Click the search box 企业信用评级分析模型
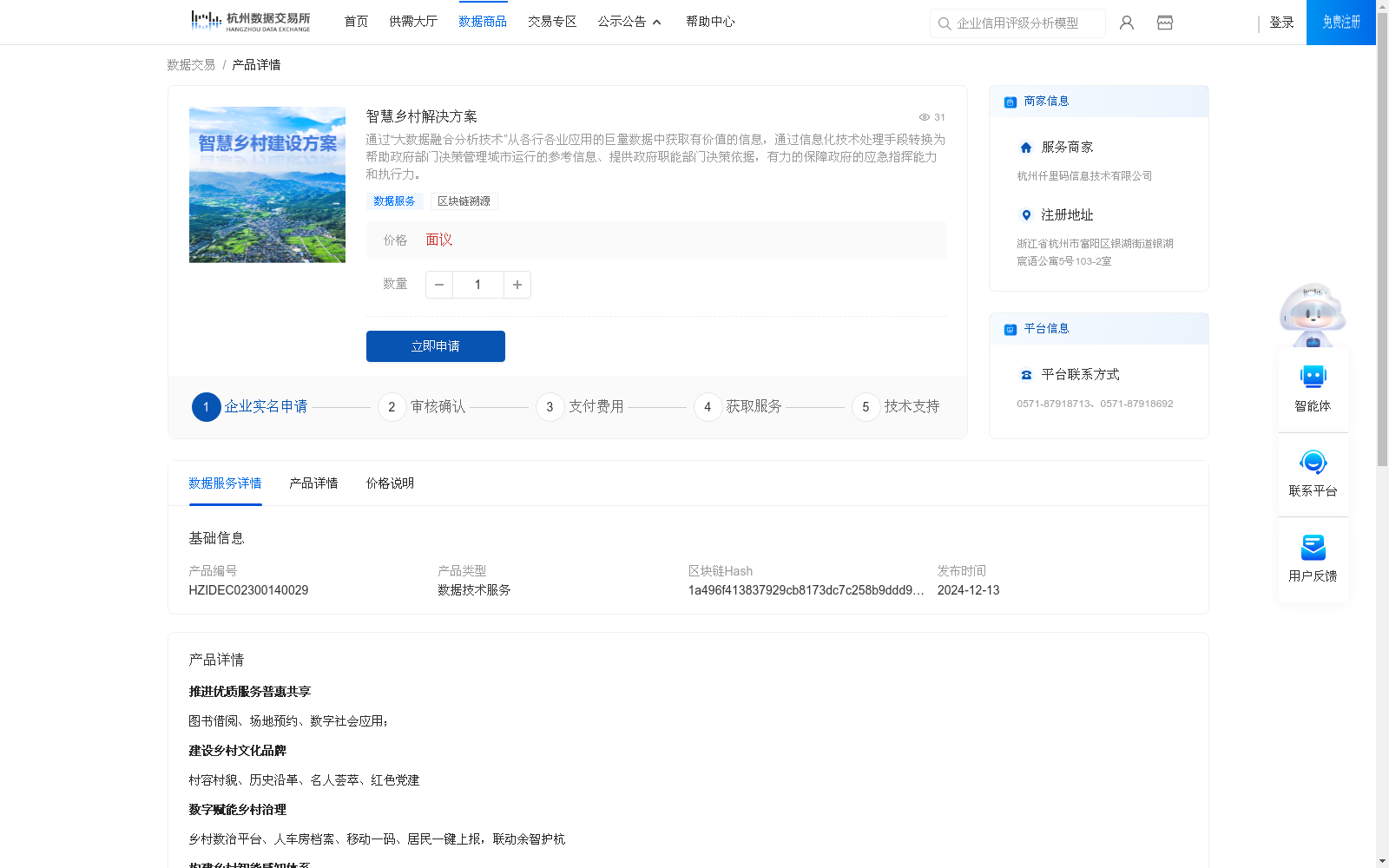Image resolution: width=1389 pixels, height=868 pixels. tap(1017, 23)
